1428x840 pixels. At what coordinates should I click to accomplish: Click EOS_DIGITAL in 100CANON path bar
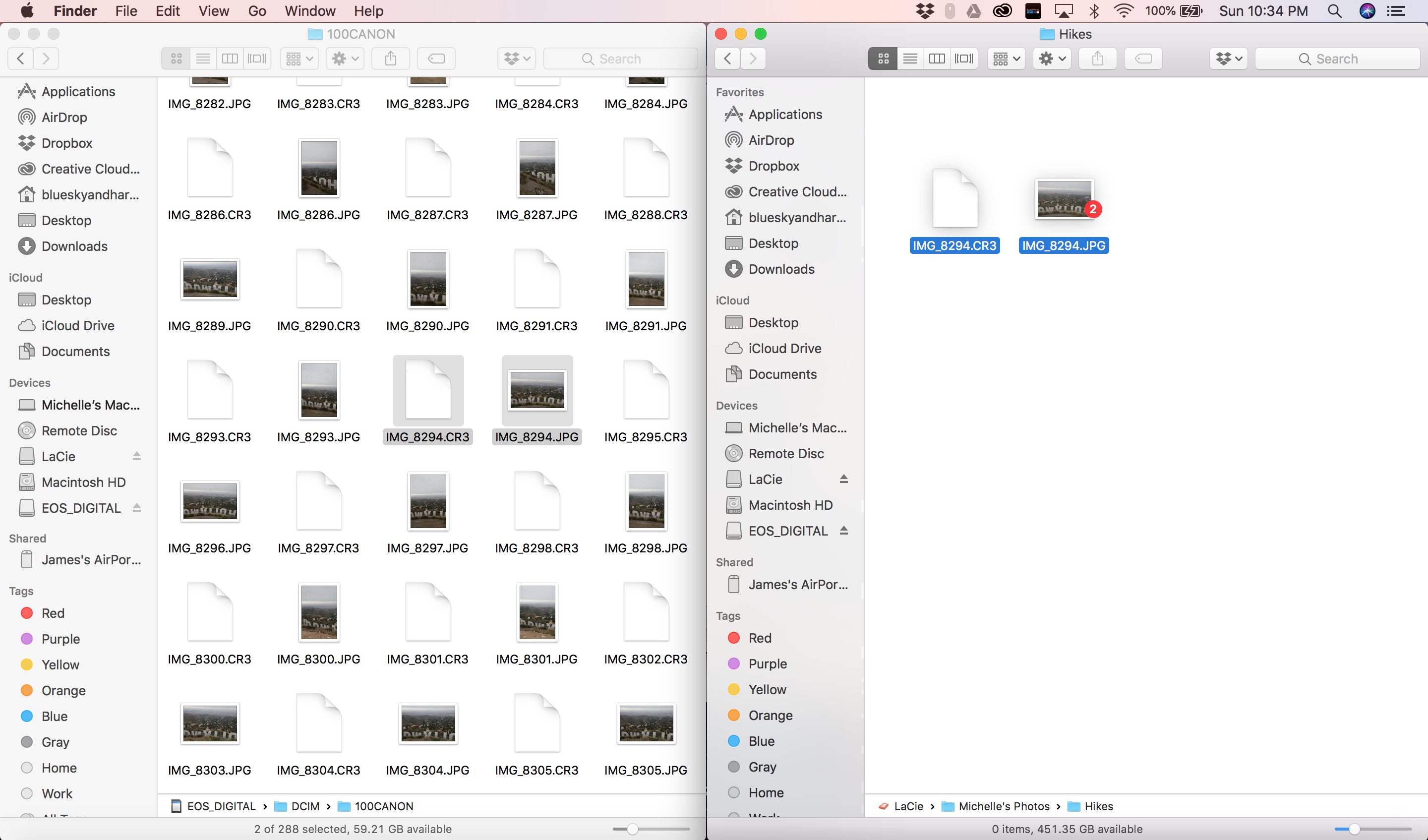tap(214, 806)
